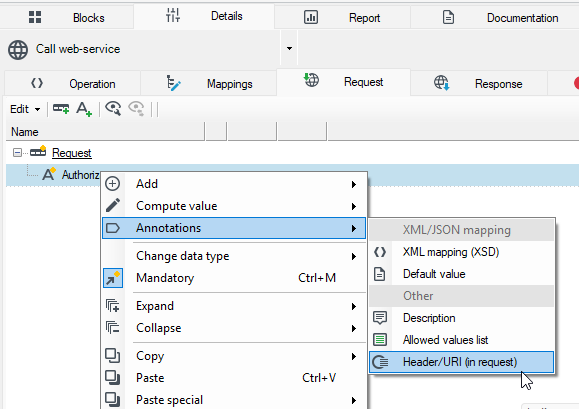
Task: Collapse the Request tree node
Action: pyautogui.click(x=17, y=152)
